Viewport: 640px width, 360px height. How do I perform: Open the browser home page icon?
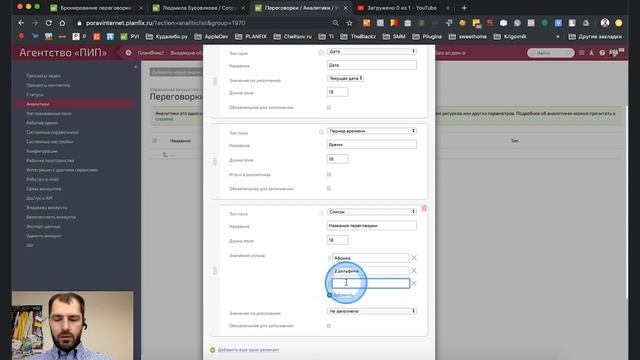point(62,23)
